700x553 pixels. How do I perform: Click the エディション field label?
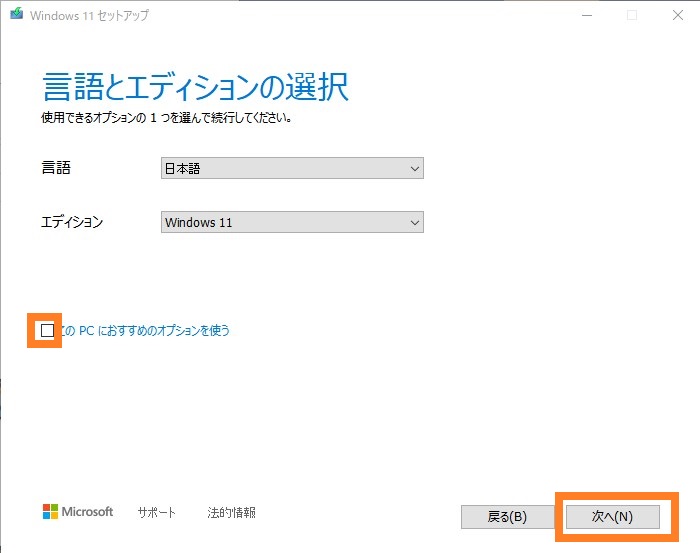pyautogui.click(x=72, y=222)
